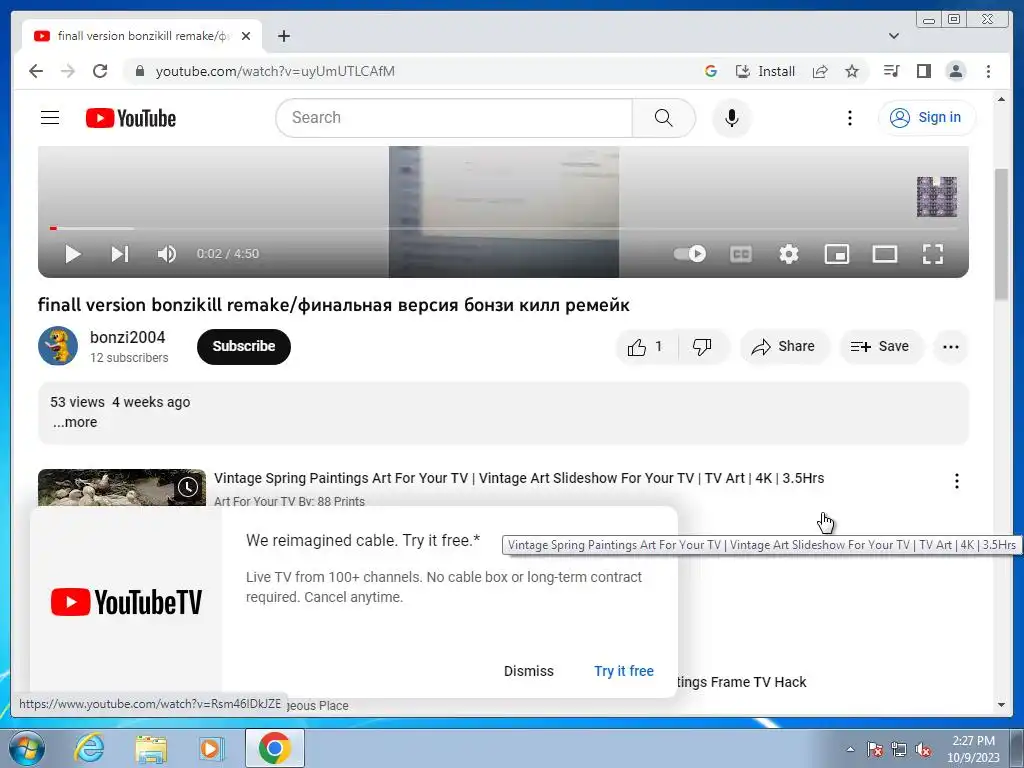
Task: Open the taskbar clock
Action: click(x=973, y=749)
